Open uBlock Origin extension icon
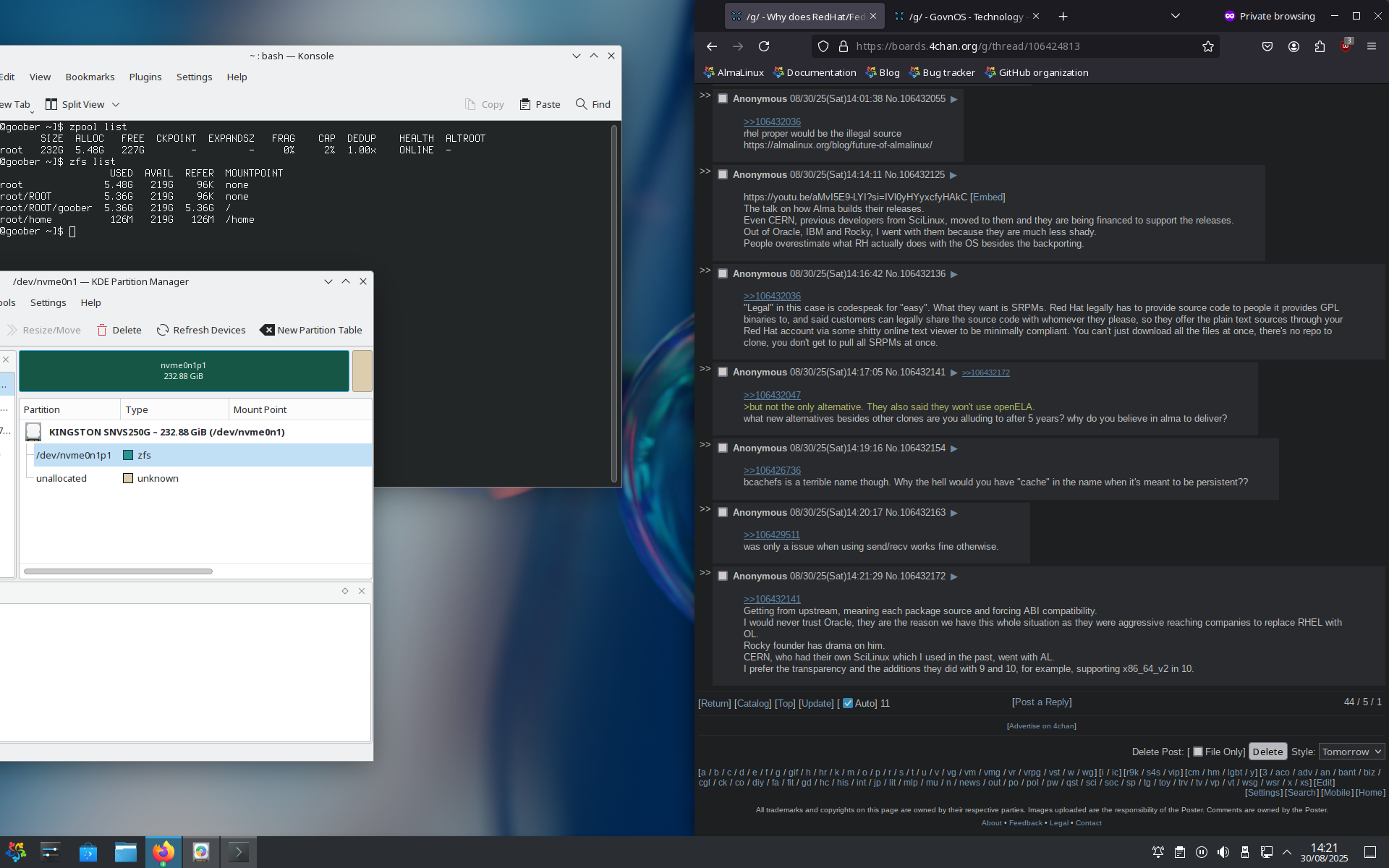 coord(1346,46)
